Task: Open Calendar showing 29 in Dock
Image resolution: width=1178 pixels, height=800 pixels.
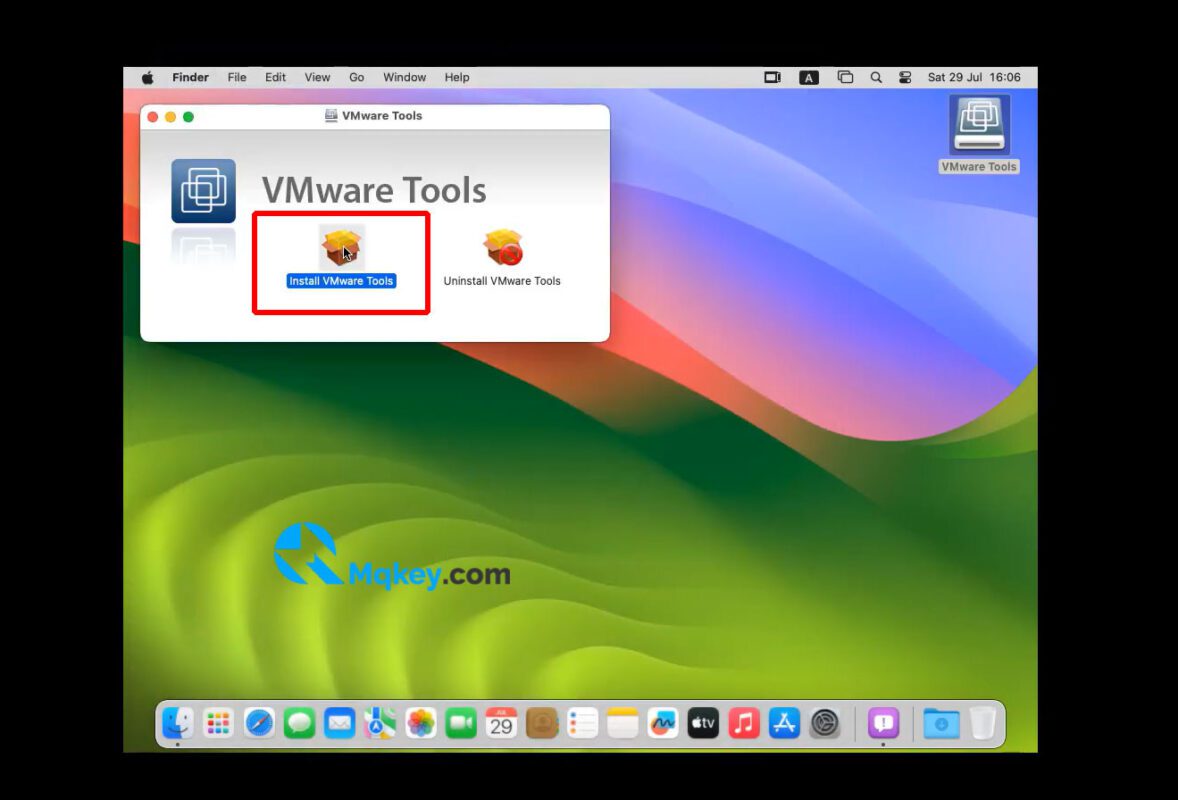Action: (501, 723)
